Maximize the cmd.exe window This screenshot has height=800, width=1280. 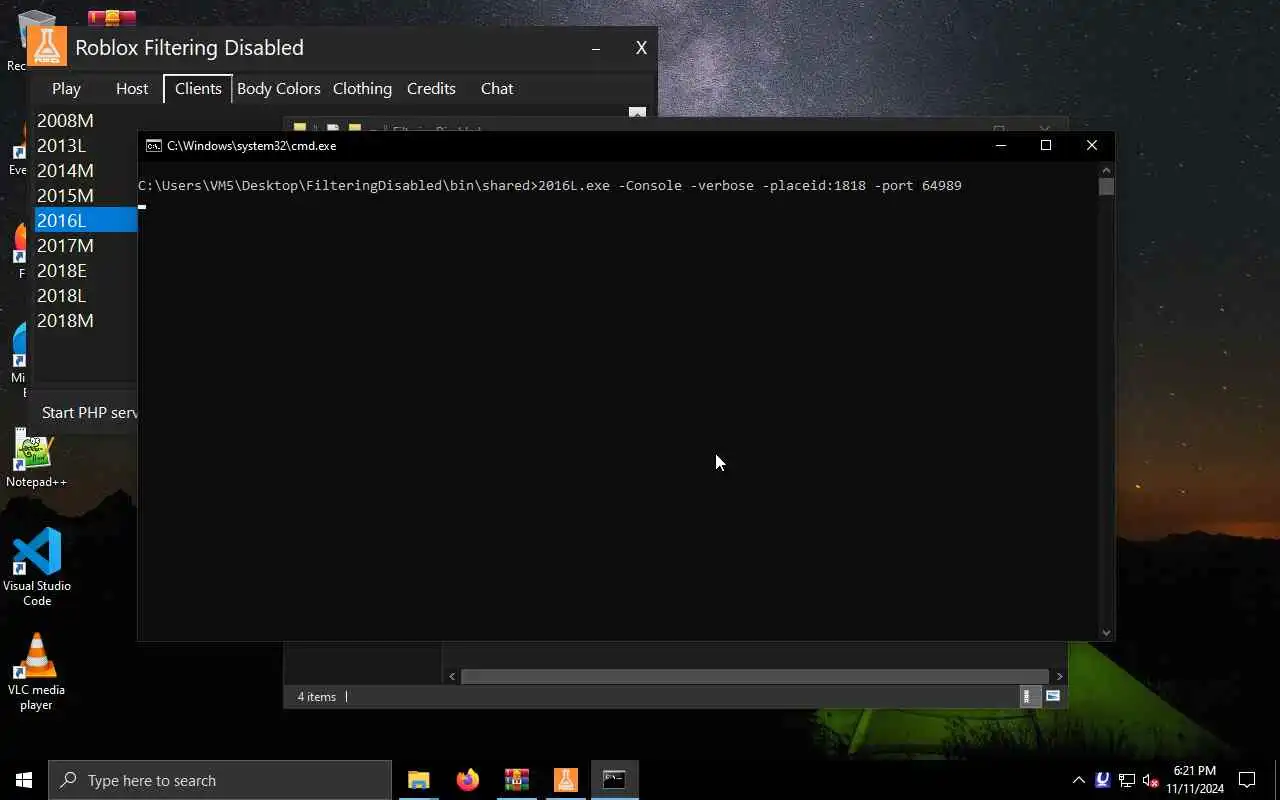coord(1046,145)
